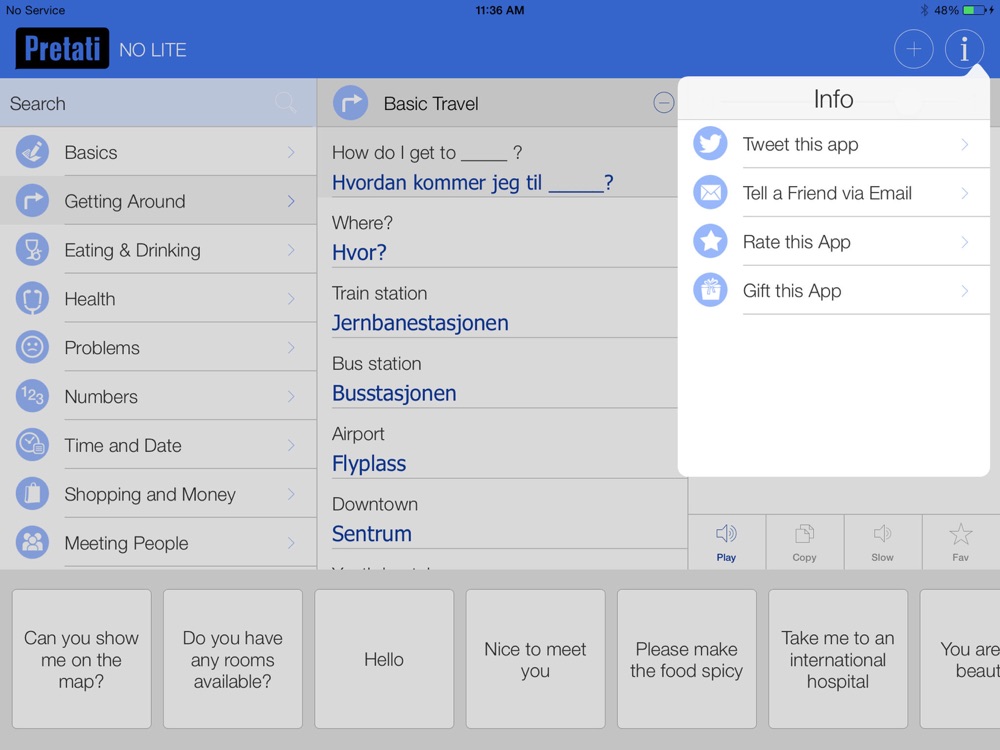
Task: Select Tweet this app
Action: [x=834, y=144]
